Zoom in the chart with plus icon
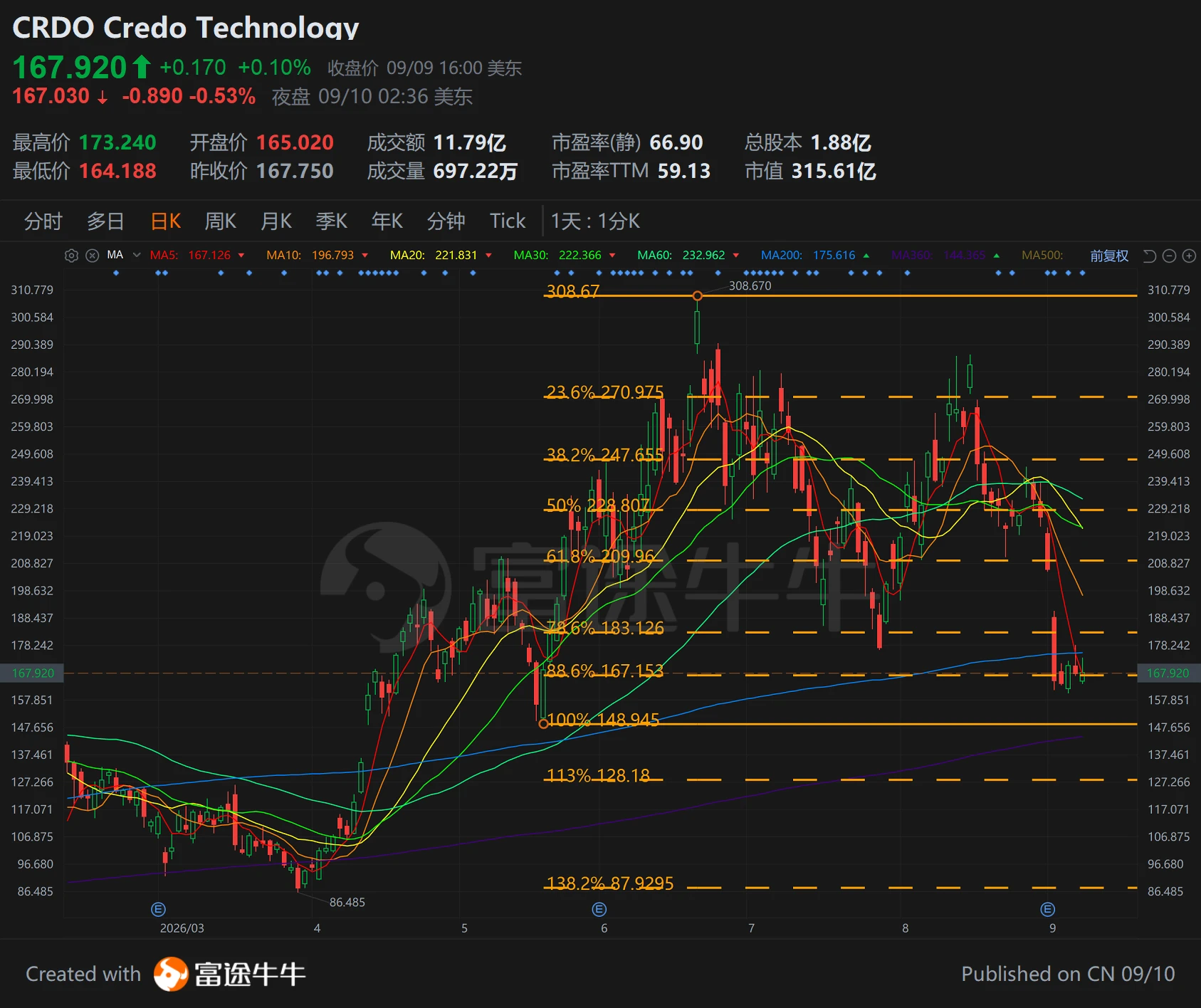Screen dimensions: 1201x1008 1189,256
